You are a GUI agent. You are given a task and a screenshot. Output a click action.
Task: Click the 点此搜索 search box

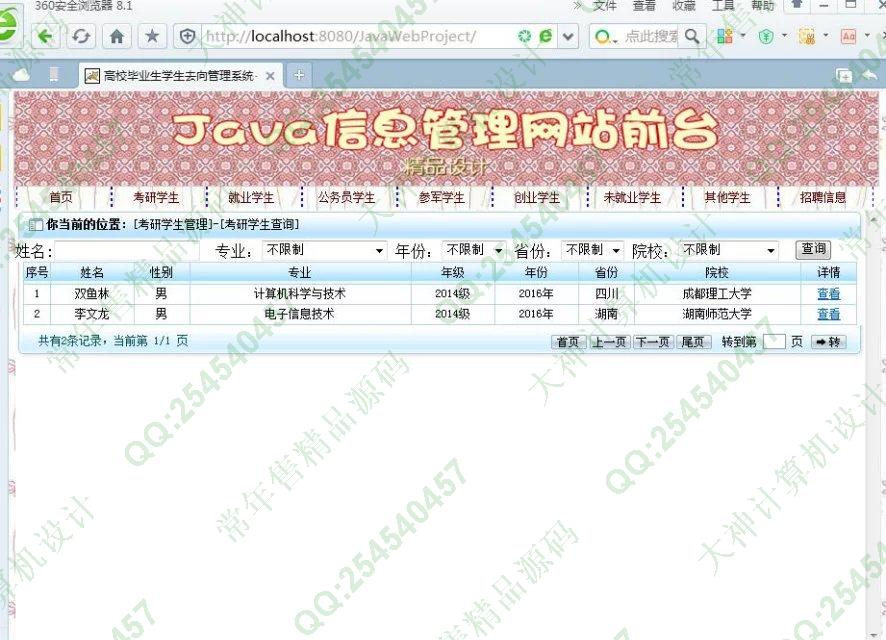click(651, 37)
